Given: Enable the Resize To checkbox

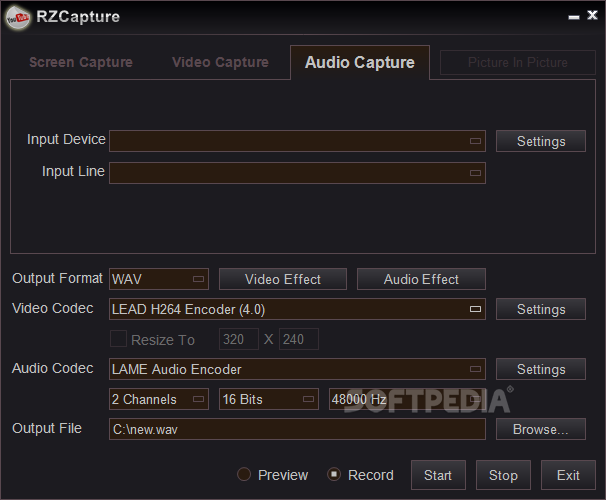Looking at the screenshot, I should [118, 339].
